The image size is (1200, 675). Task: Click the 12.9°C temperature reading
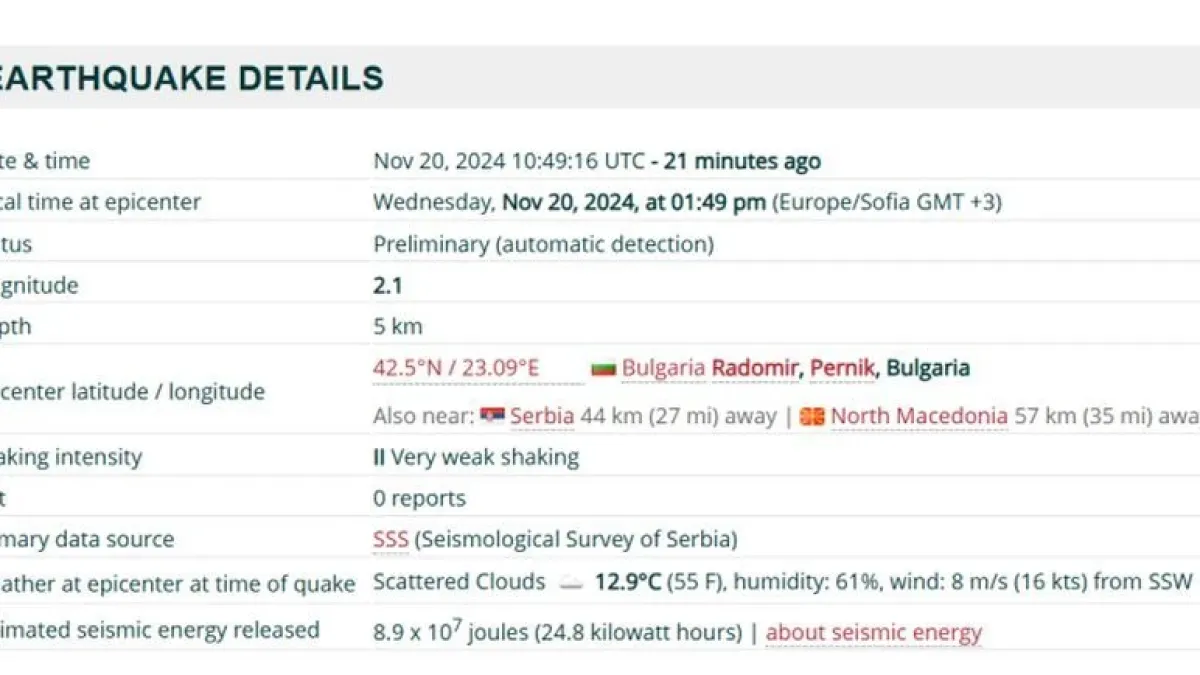click(x=628, y=582)
